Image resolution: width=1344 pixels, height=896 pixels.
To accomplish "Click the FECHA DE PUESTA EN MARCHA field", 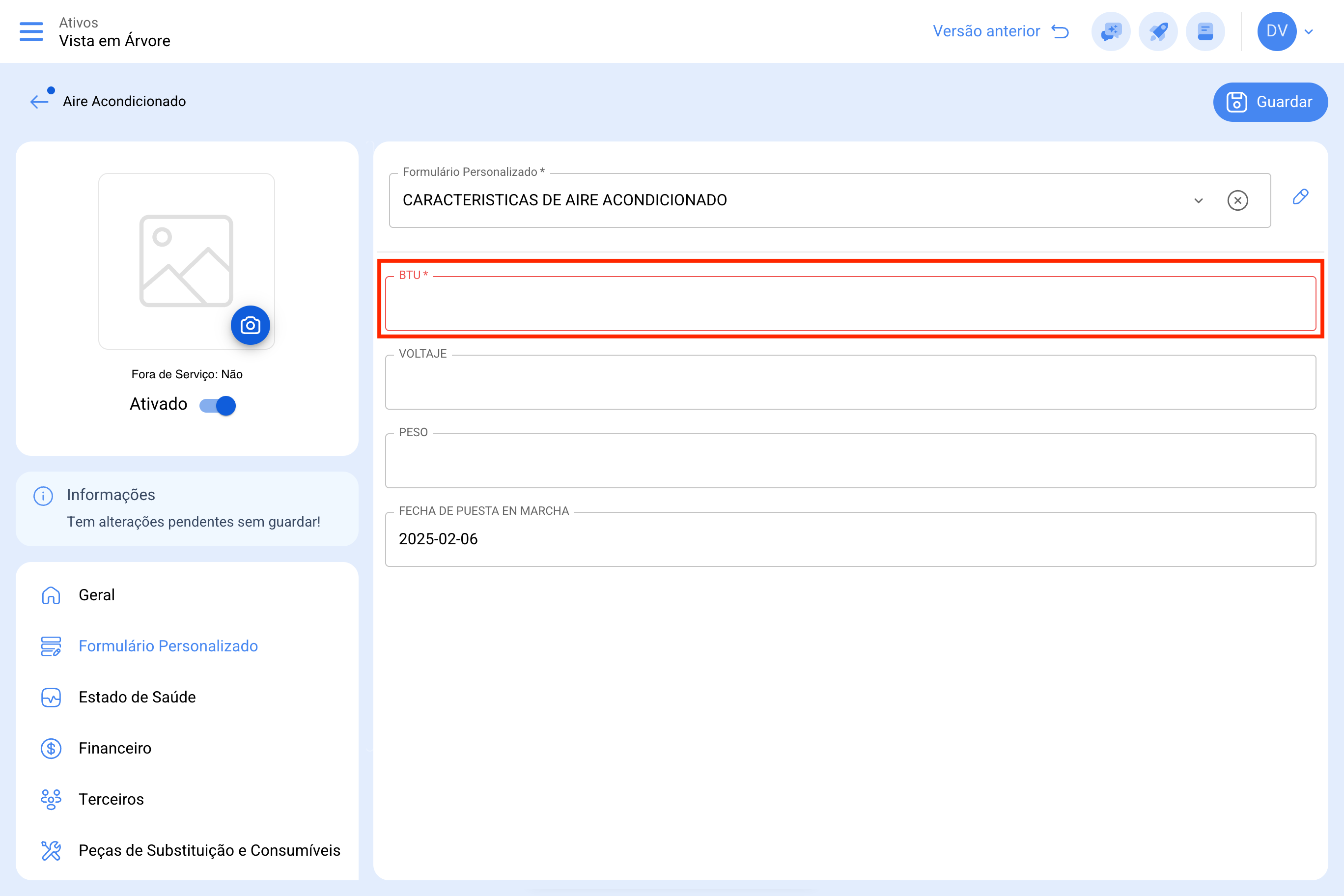I will click(850, 539).
